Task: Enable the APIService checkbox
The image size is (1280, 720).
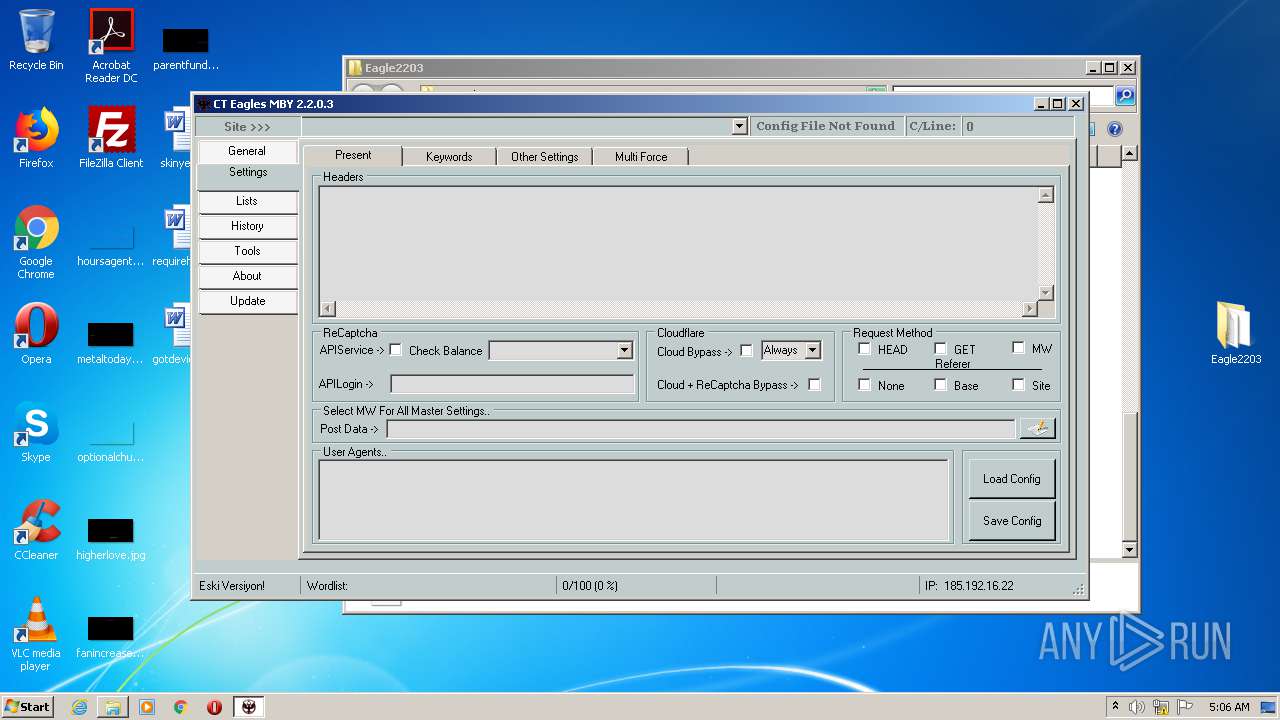Action: pos(395,350)
